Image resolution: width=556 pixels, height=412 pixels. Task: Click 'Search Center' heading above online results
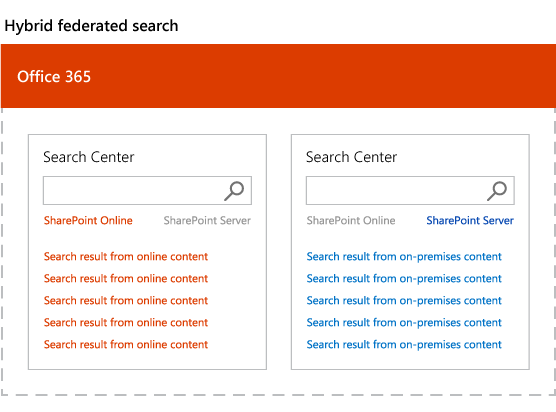(89, 157)
